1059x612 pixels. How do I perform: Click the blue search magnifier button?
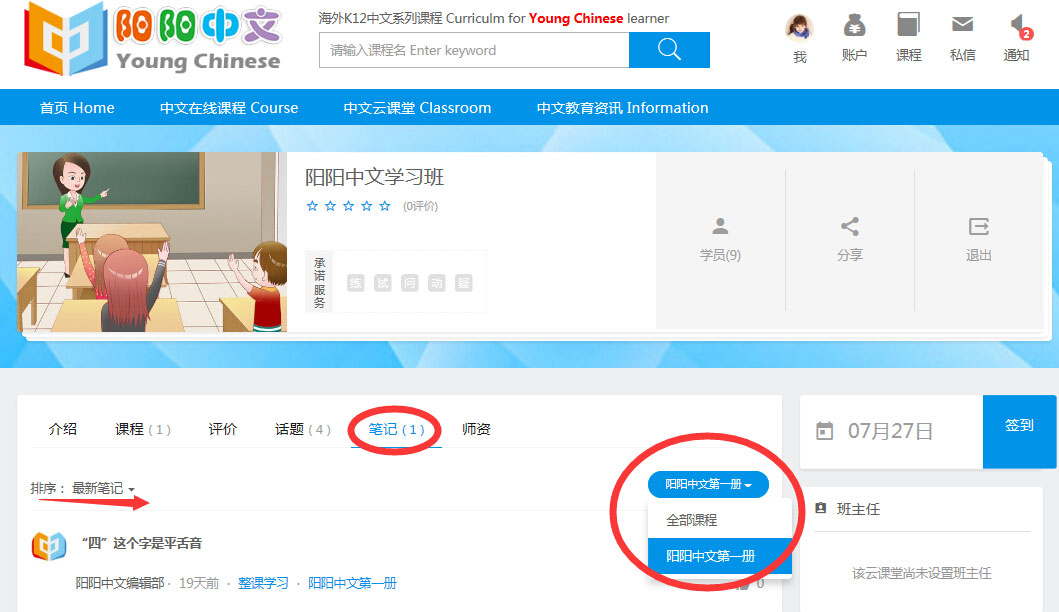[x=669, y=50]
